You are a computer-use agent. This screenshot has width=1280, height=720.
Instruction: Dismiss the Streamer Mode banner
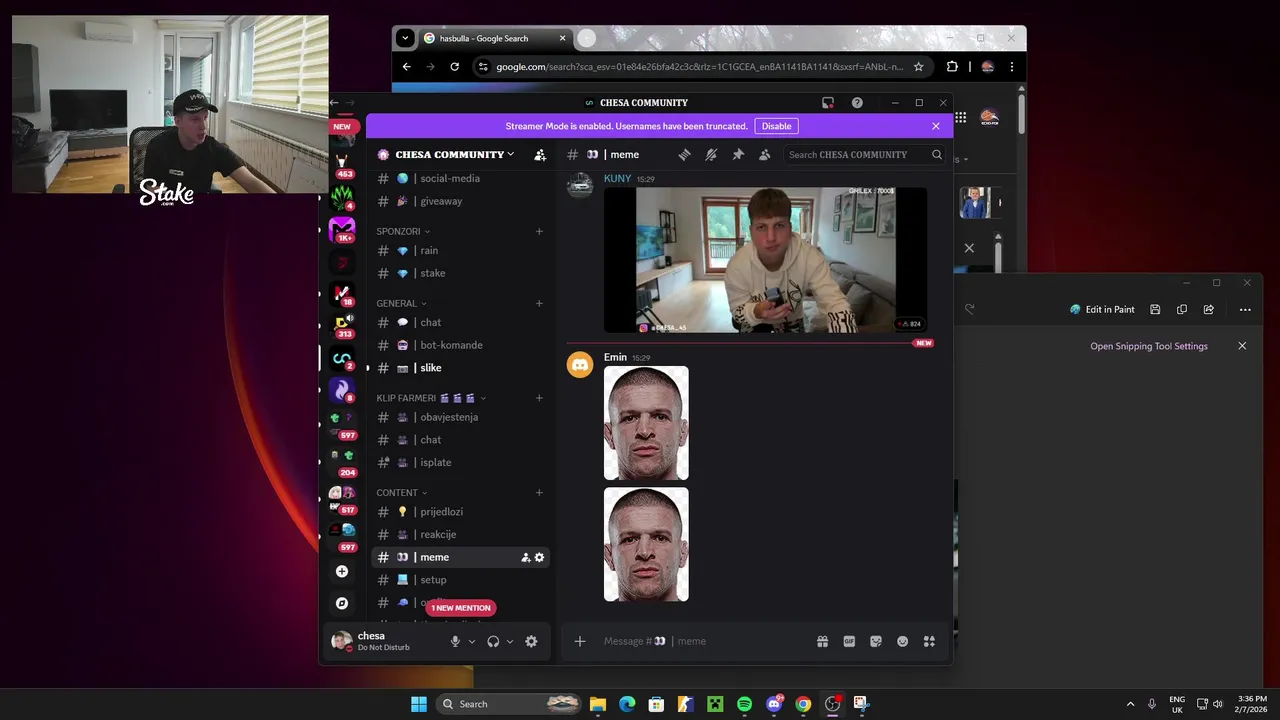click(936, 126)
